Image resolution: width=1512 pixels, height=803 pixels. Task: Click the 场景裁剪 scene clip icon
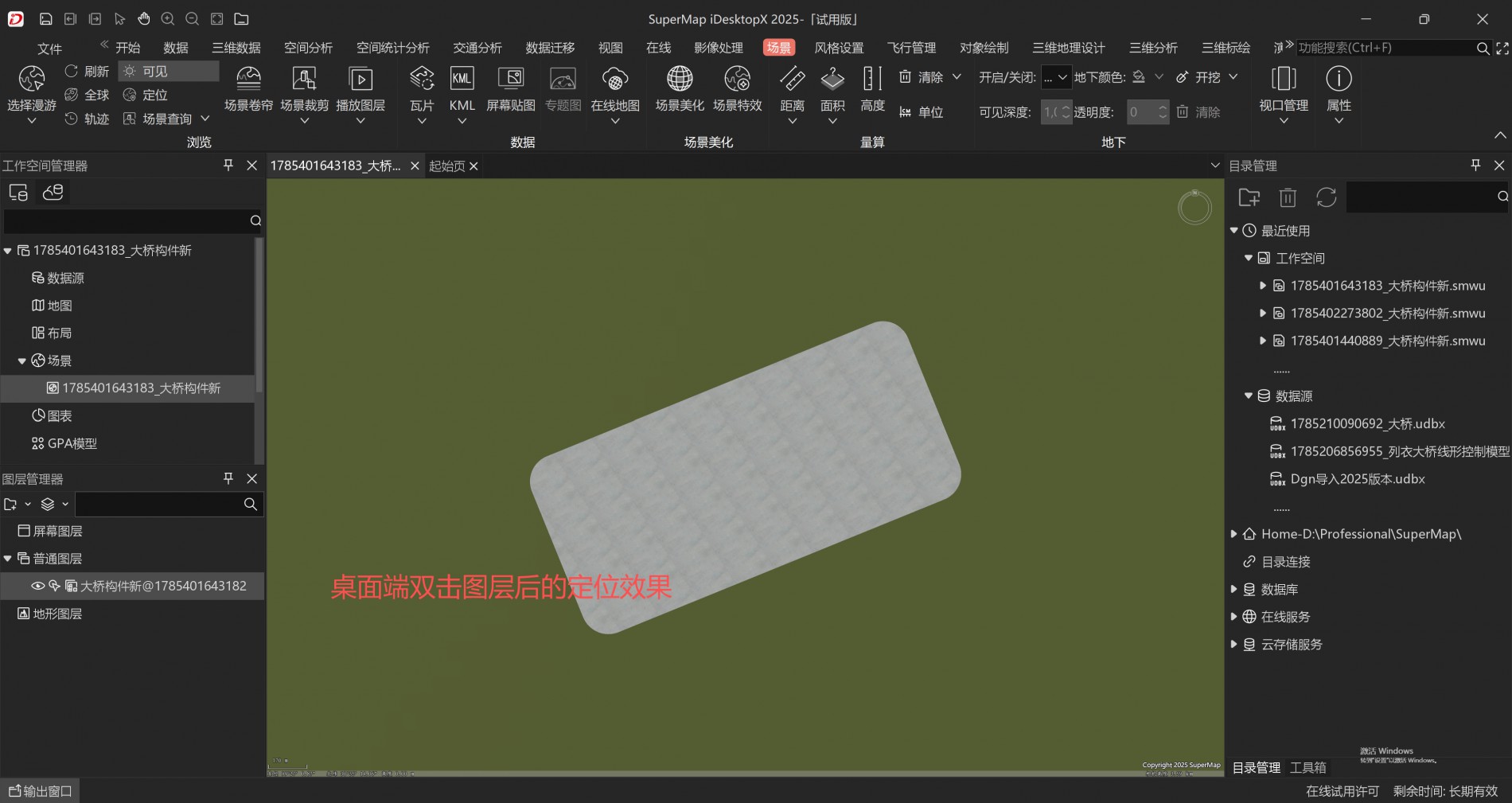coord(304,79)
